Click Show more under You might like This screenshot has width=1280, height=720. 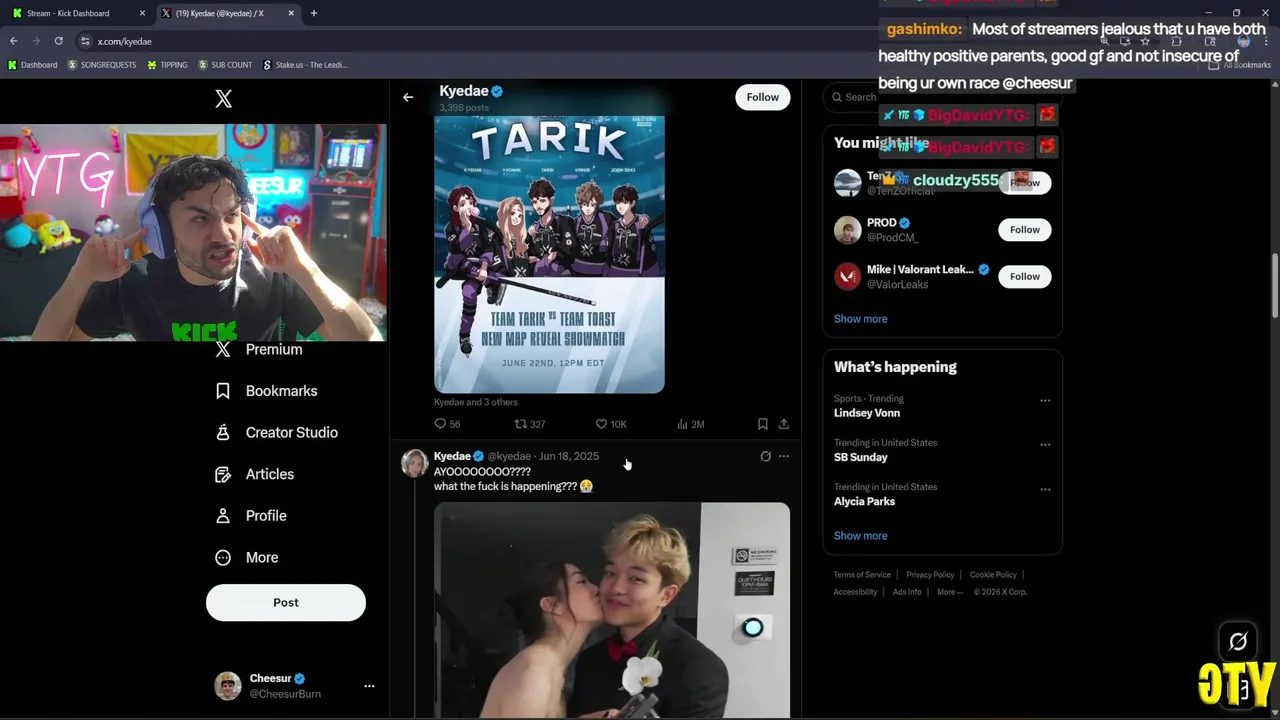point(860,319)
